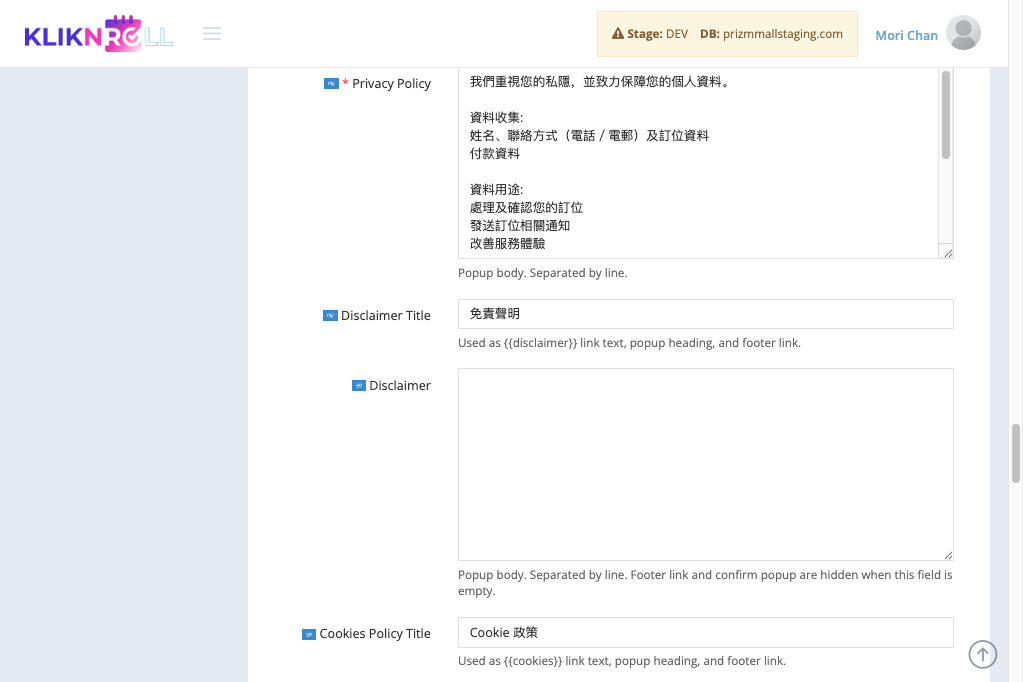Image resolution: width=1023 pixels, height=682 pixels.
Task: Click the 'Cookies Policy Title' label
Action: click(x=375, y=634)
